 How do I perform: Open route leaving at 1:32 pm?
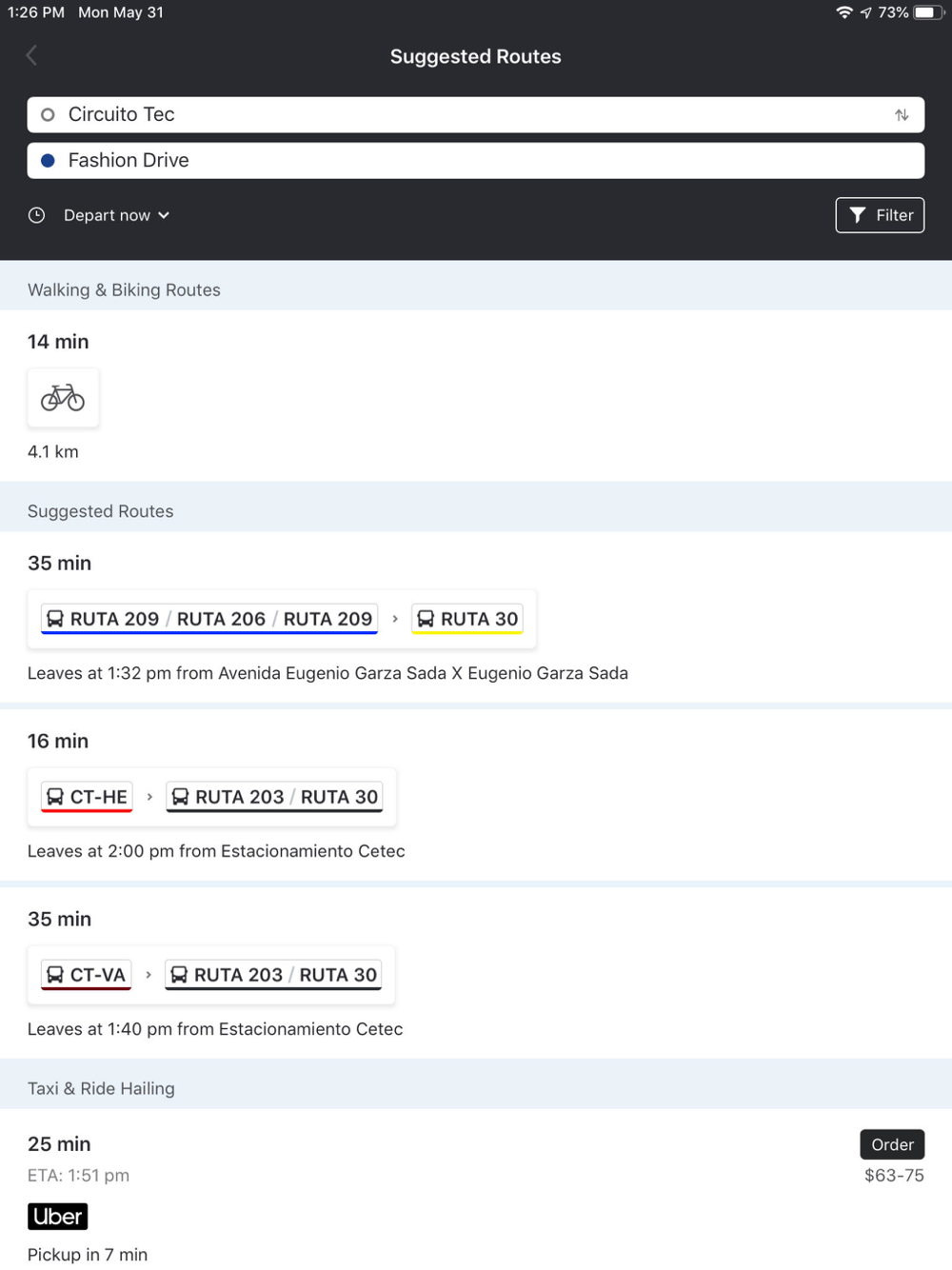[x=476, y=617]
